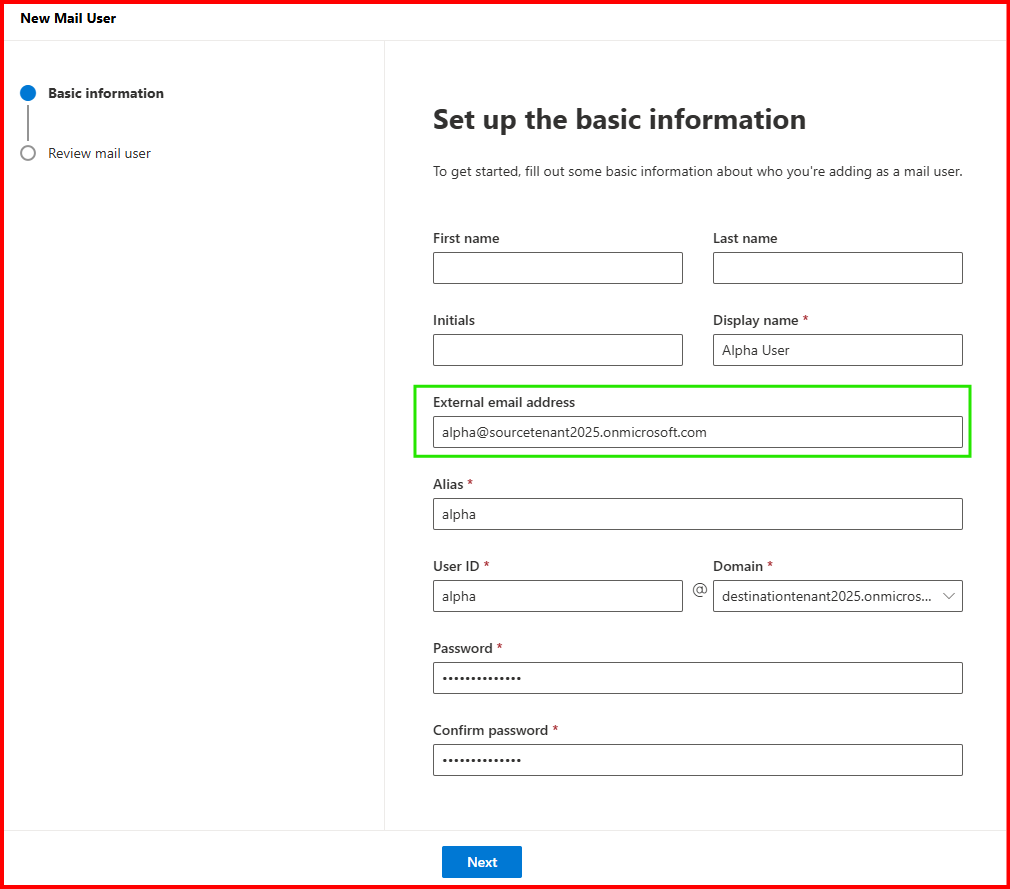Click the External email address field
Image resolution: width=1010 pixels, height=889 pixels.
(x=697, y=432)
